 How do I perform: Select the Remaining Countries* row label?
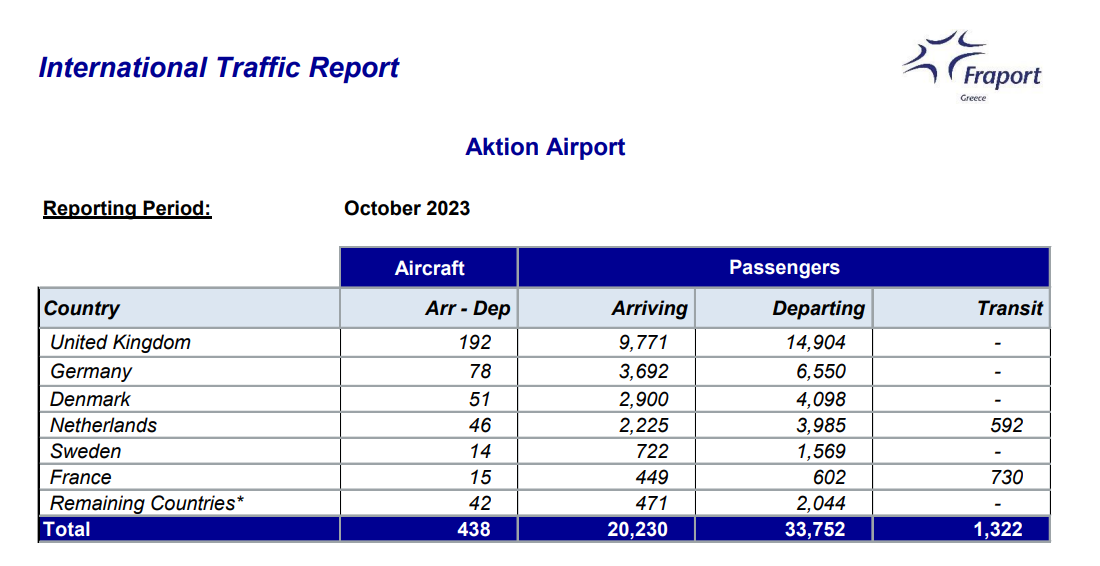pyautogui.click(x=147, y=503)
